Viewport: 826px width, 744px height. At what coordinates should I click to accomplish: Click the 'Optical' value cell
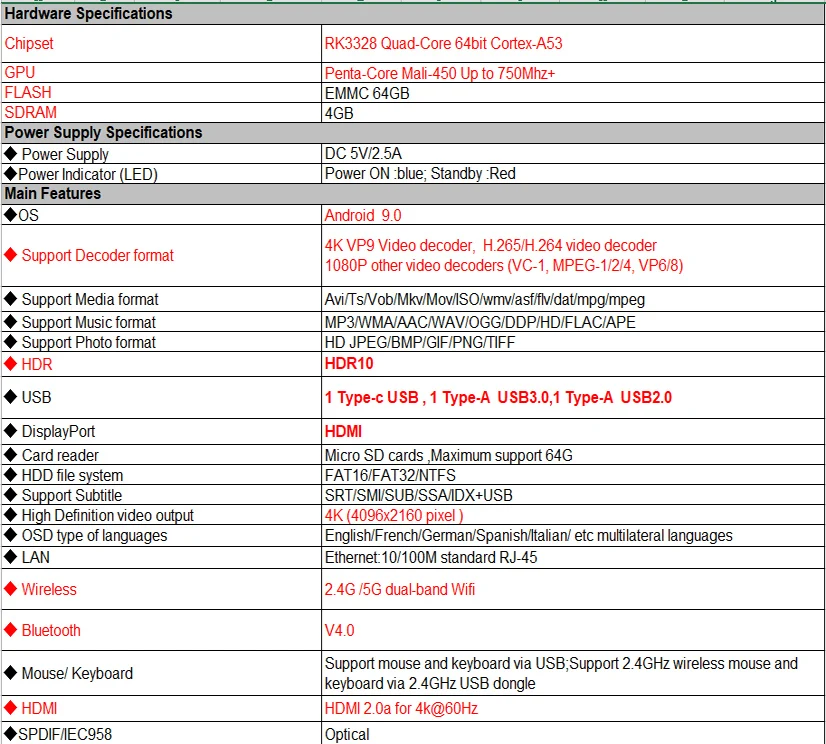click(573, 733)
